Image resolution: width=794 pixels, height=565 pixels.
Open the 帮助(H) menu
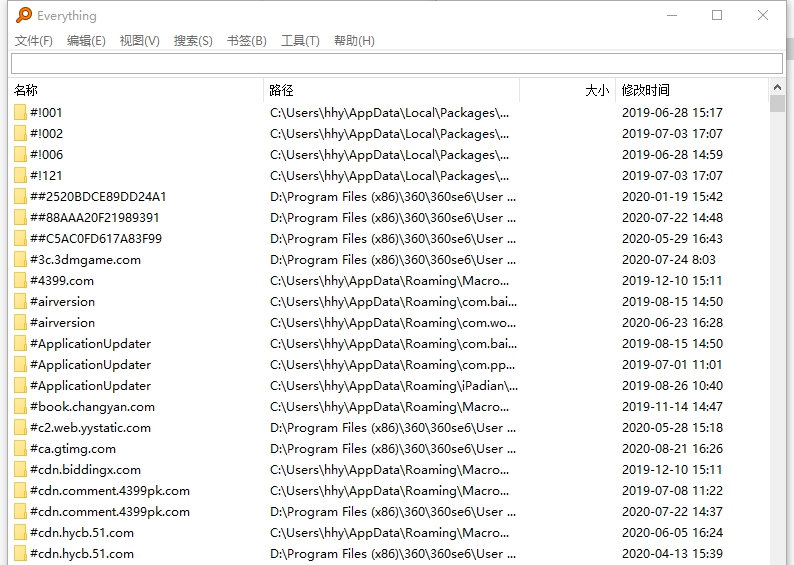click(x=354, y=41)
